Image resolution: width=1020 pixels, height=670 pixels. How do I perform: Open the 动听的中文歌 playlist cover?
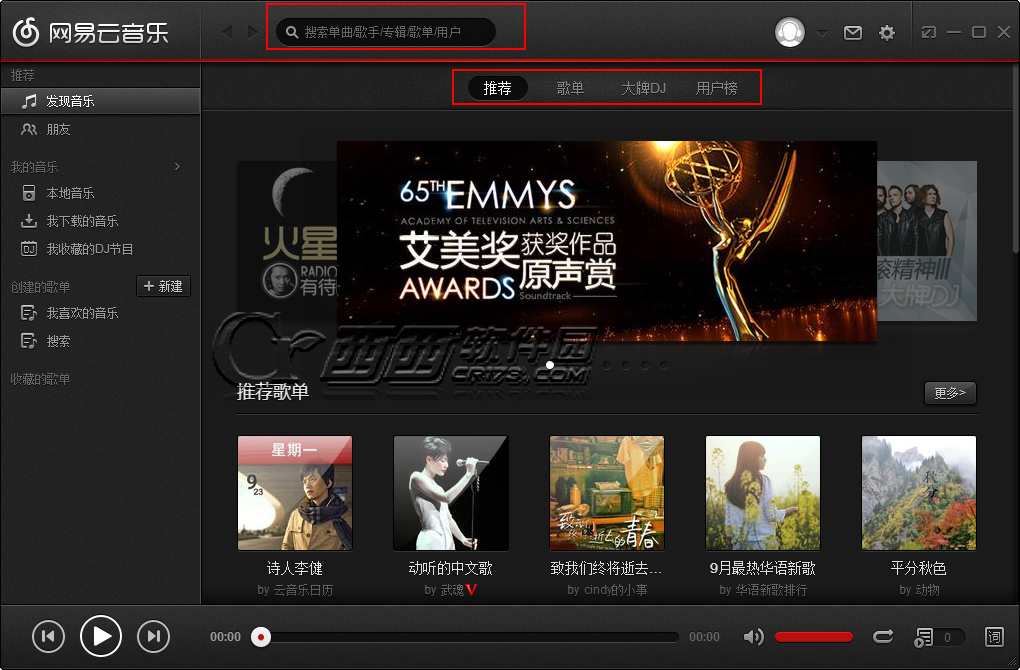451,493
